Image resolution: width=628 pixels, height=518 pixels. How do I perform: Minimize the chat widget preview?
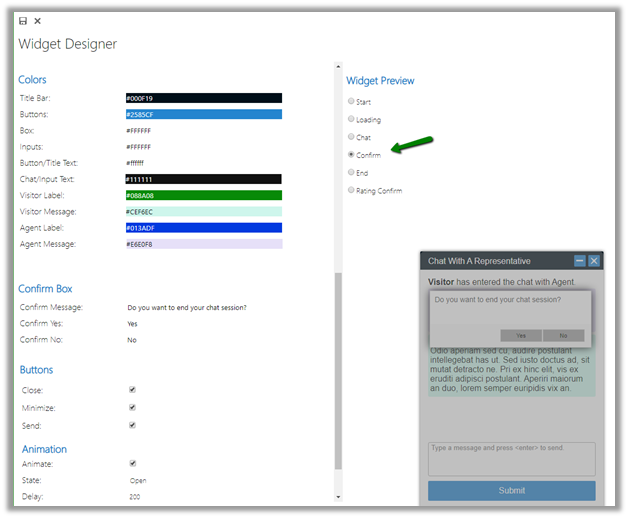pos(579,261)
